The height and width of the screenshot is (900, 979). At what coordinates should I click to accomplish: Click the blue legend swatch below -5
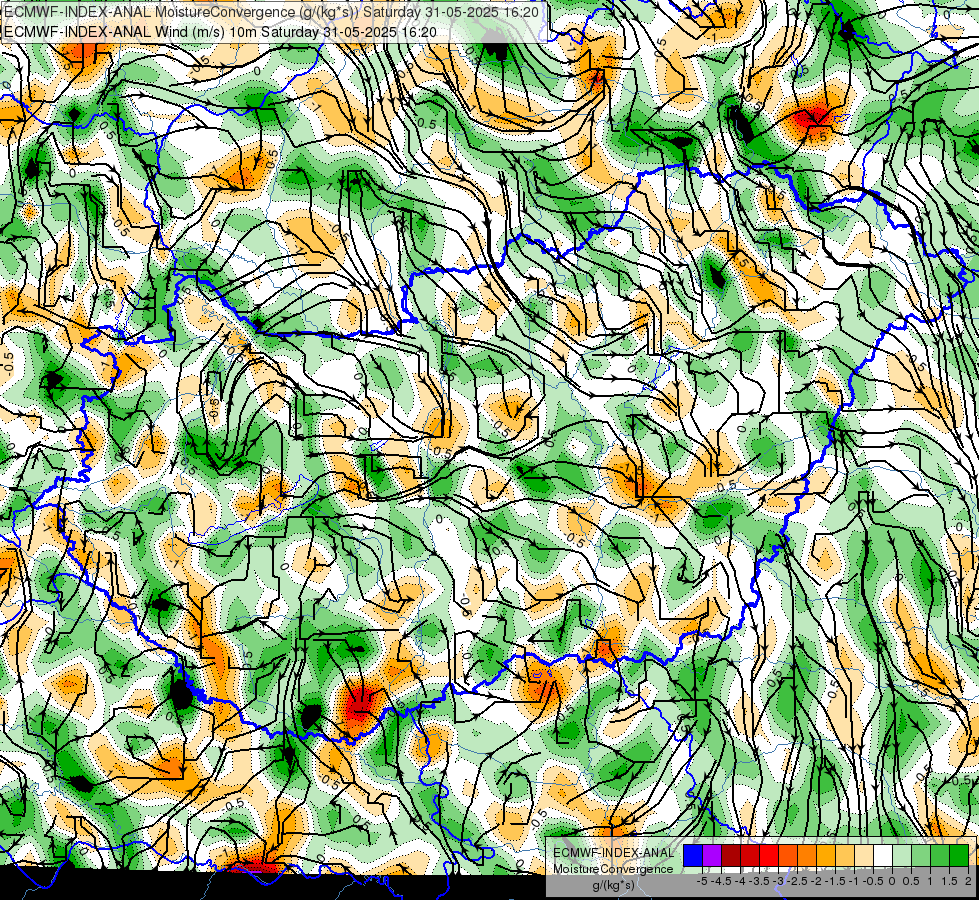point(693,856)
